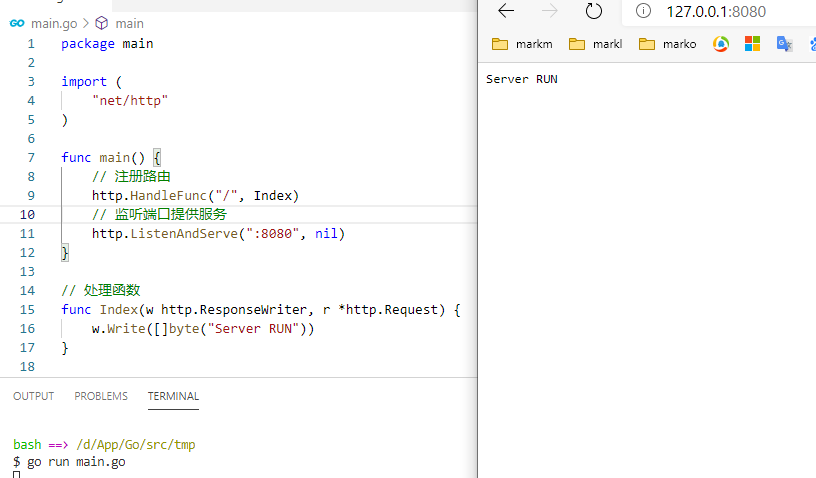Image resolution: width=816 pixels, height=478 pixels.
Task: Click the browser back arrow
Action: click(506, 11)
